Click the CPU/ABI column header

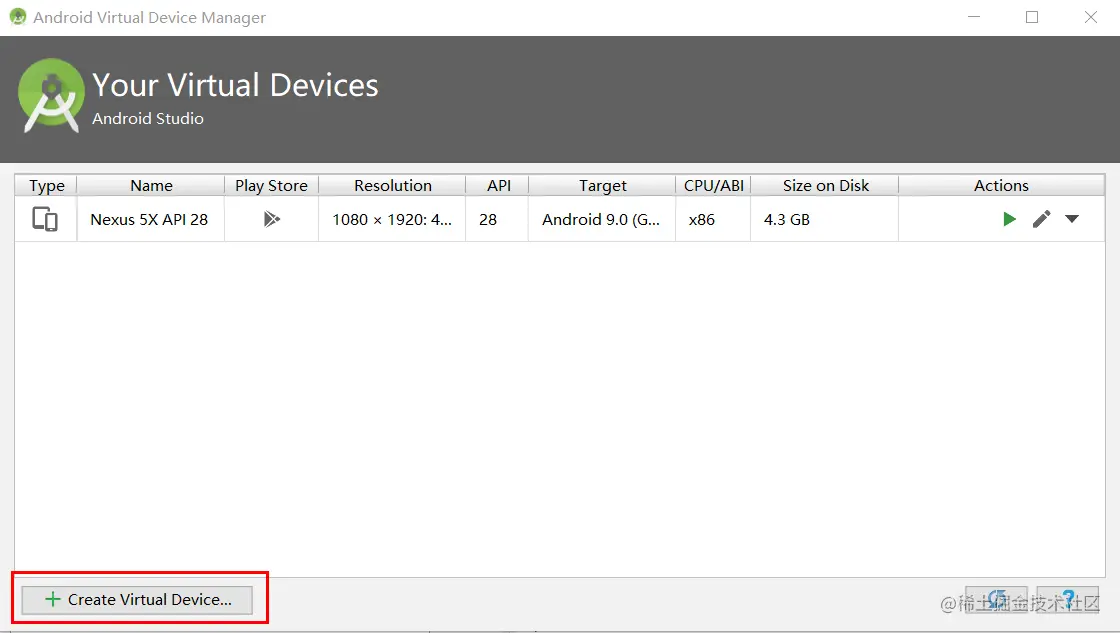click(713, 186)
